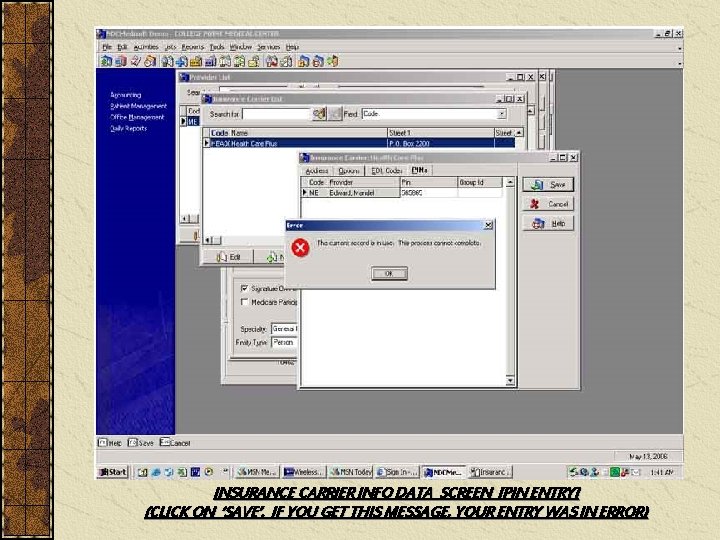Open the Help menu in menu bar
720x540 pixels.
point(292,47)
